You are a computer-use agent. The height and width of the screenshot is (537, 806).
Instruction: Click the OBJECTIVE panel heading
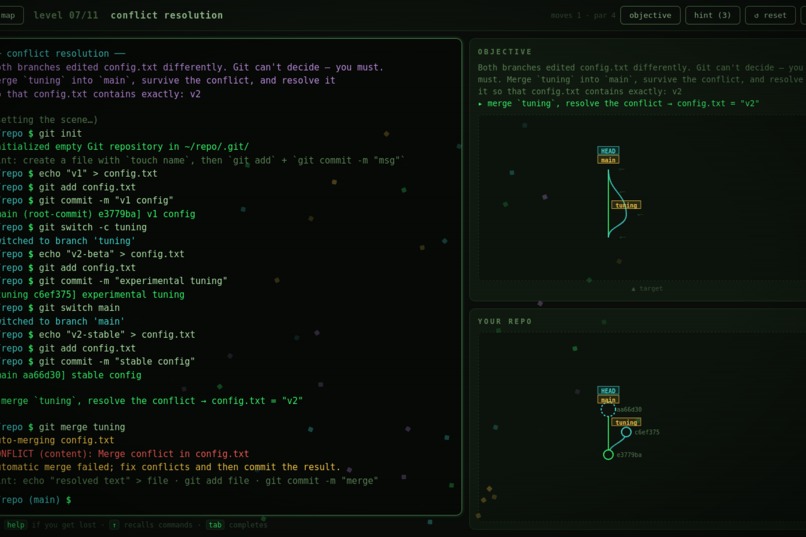(x=505, y=52)
